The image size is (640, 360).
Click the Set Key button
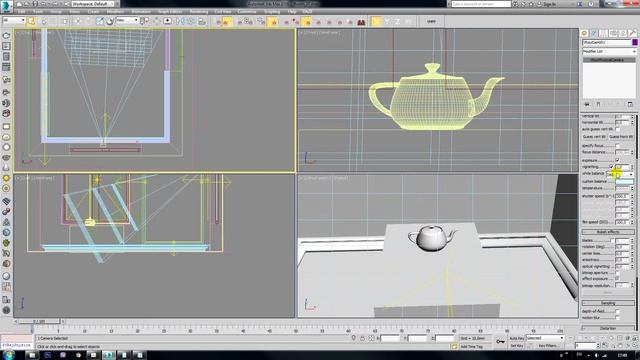(x=516, y=346)
